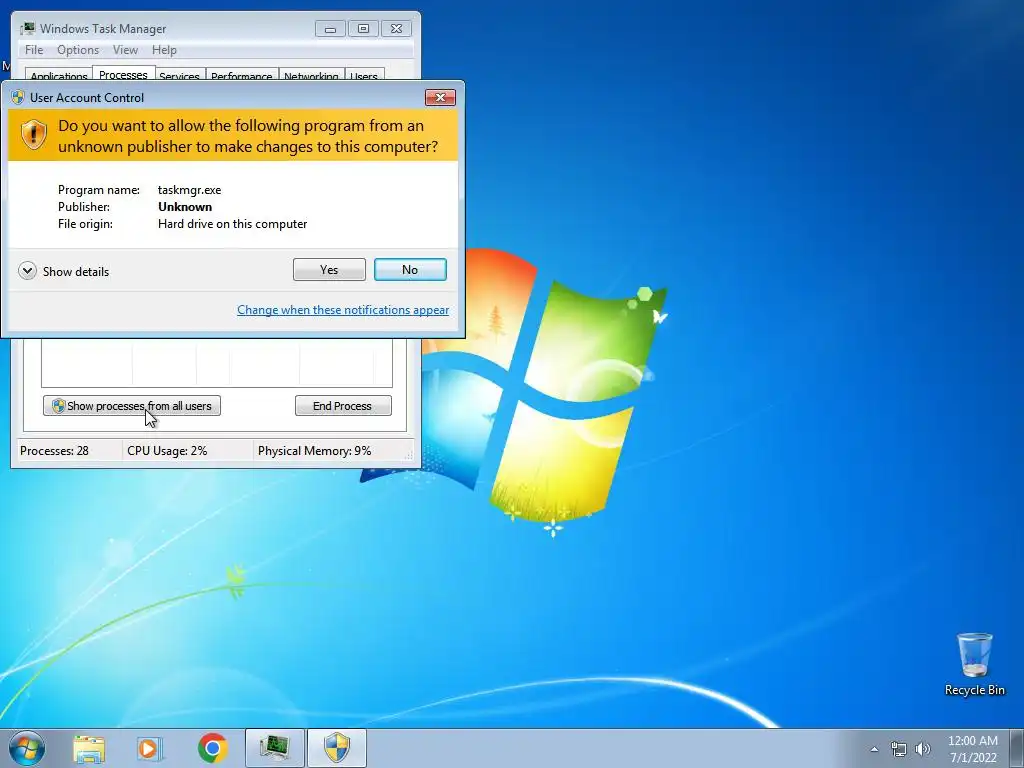The height and width of the screenshot is (768, 1024).
Task: Select UAC shield taskbar button
Action: coord(337,748)
